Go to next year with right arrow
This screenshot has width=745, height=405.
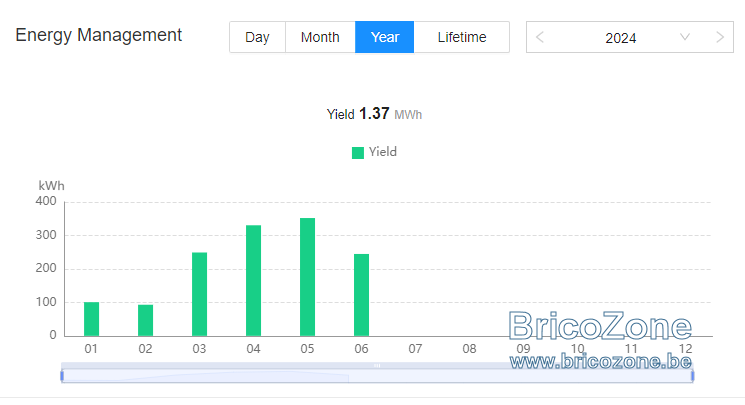pos(720,37)
